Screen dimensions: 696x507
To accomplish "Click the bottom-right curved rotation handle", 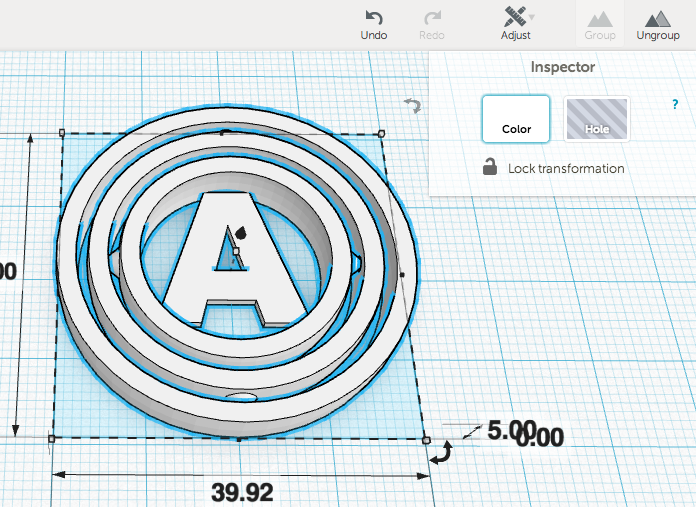I will (440, 455).
